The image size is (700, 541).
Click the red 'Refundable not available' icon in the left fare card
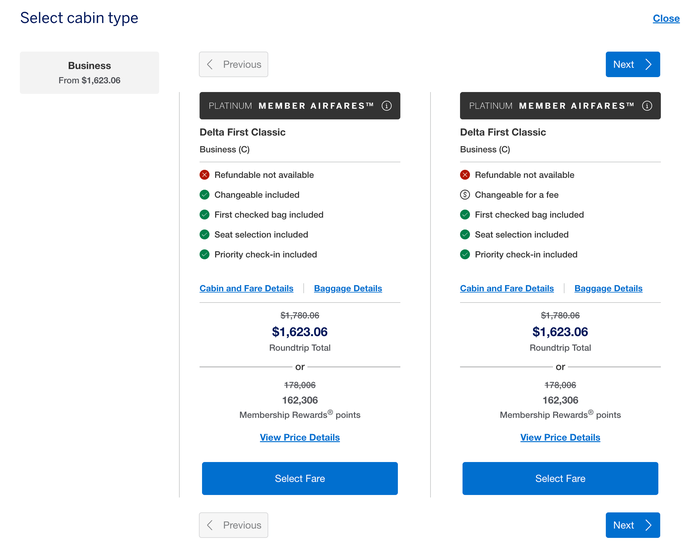click(x=204, y=175)
